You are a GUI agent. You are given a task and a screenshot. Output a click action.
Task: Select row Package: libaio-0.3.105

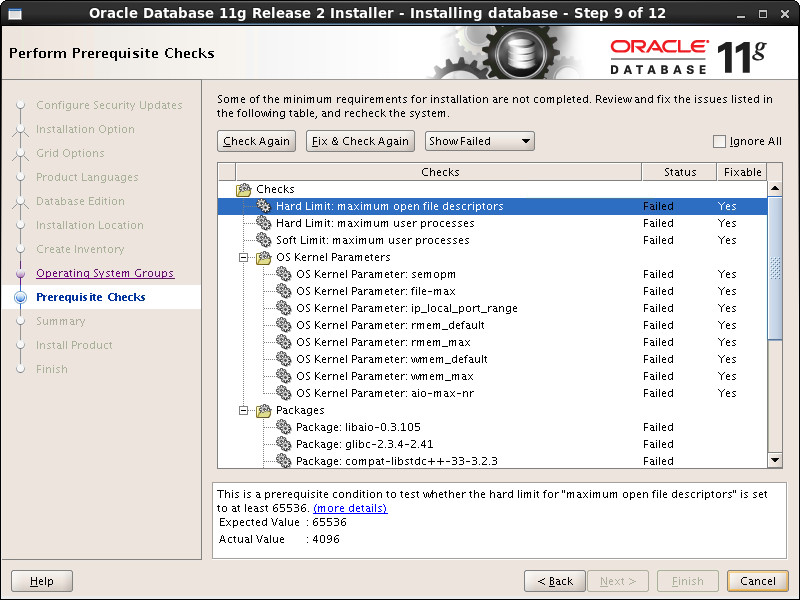click(492, 427)
